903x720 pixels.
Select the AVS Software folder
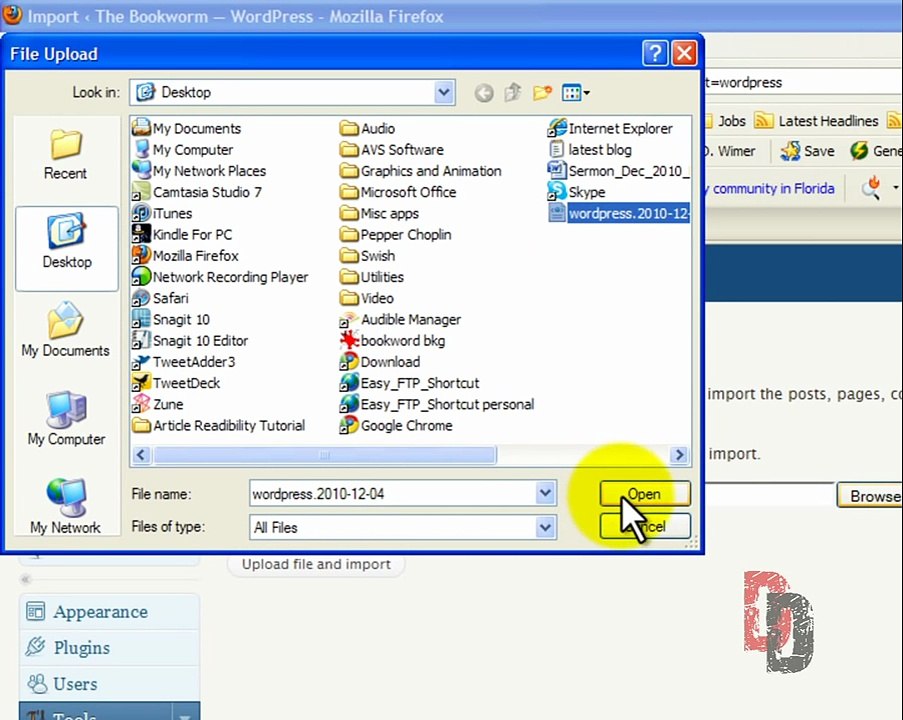coord(392,150)
